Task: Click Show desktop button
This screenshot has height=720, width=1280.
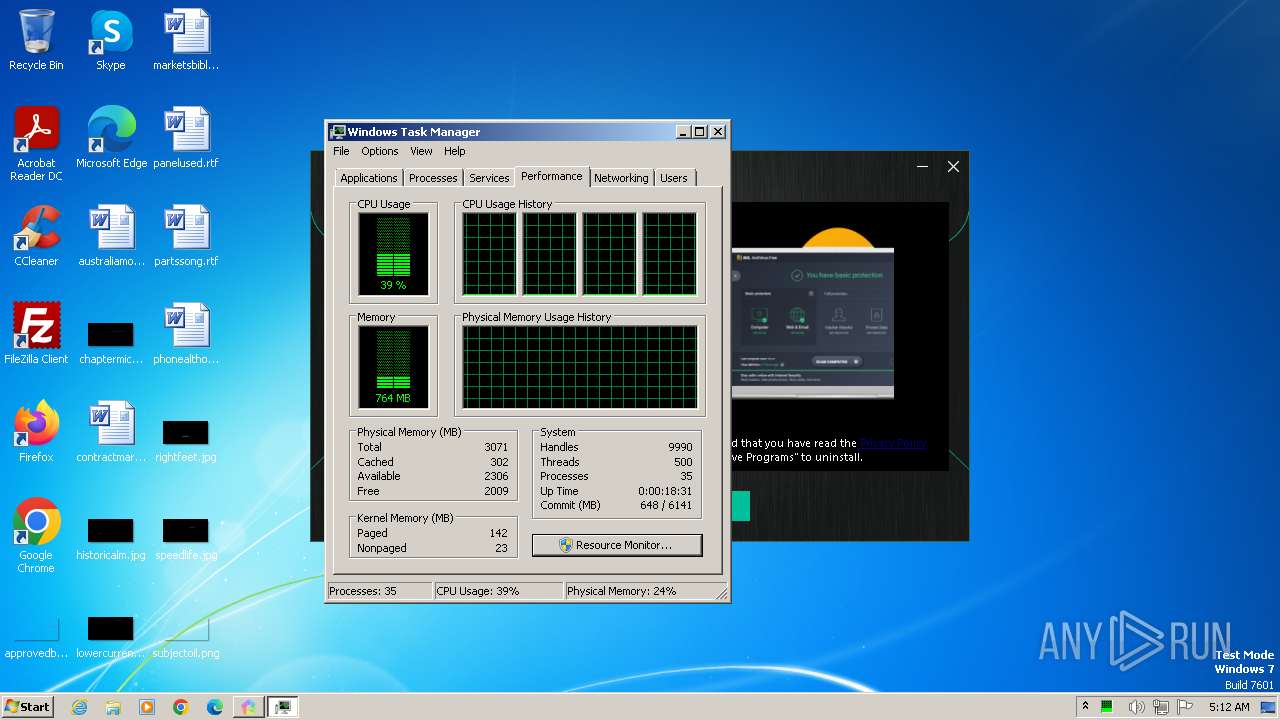Action: tap(1270, 707)
